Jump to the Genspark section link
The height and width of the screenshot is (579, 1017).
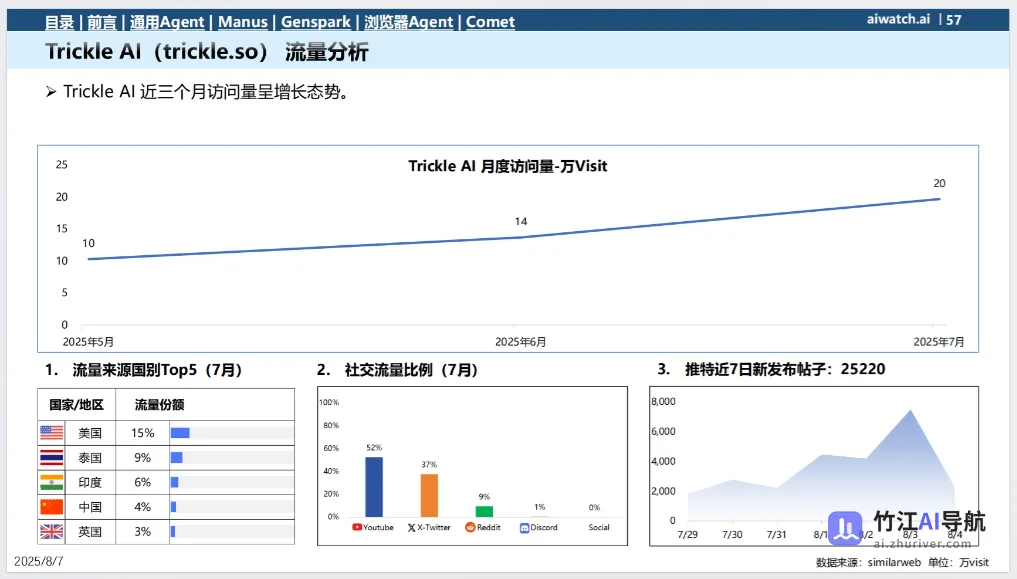316,22
